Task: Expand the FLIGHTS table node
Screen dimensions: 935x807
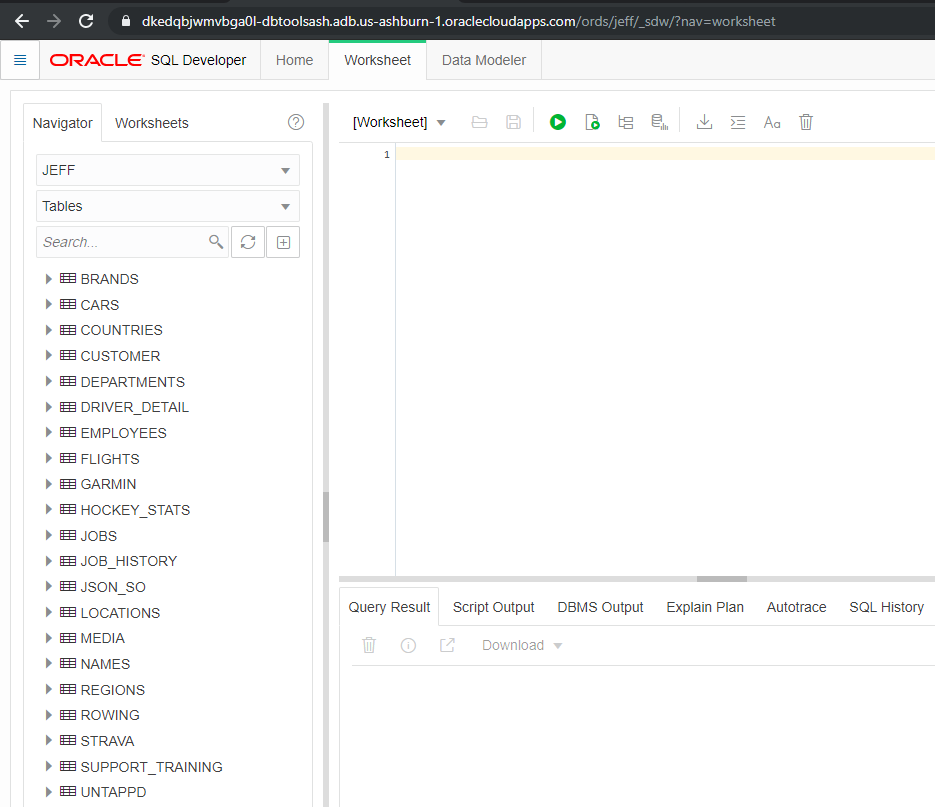Action: [49, 458]
